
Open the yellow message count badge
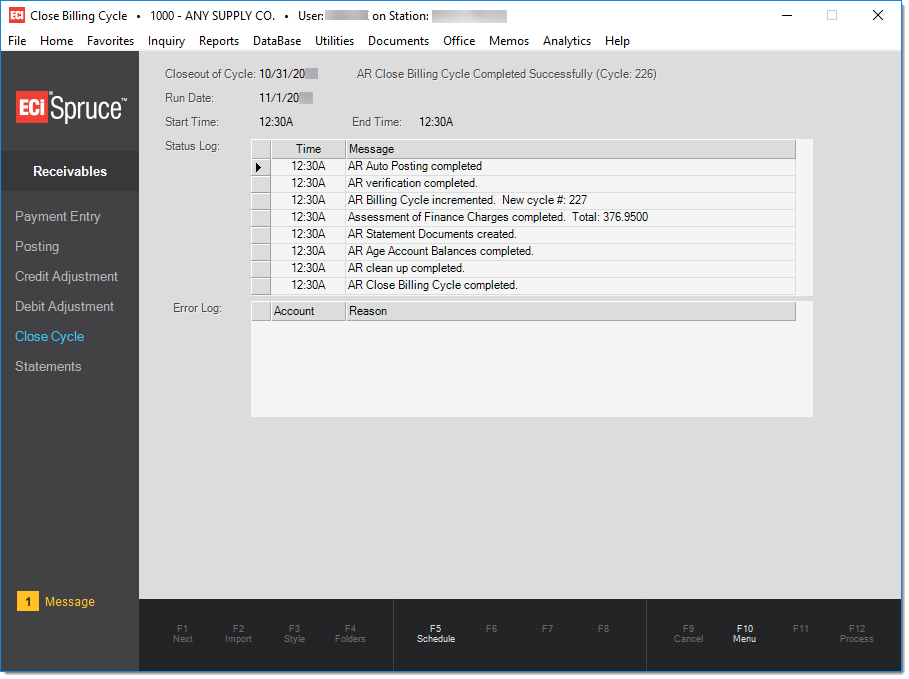click(x=28, y=601)
